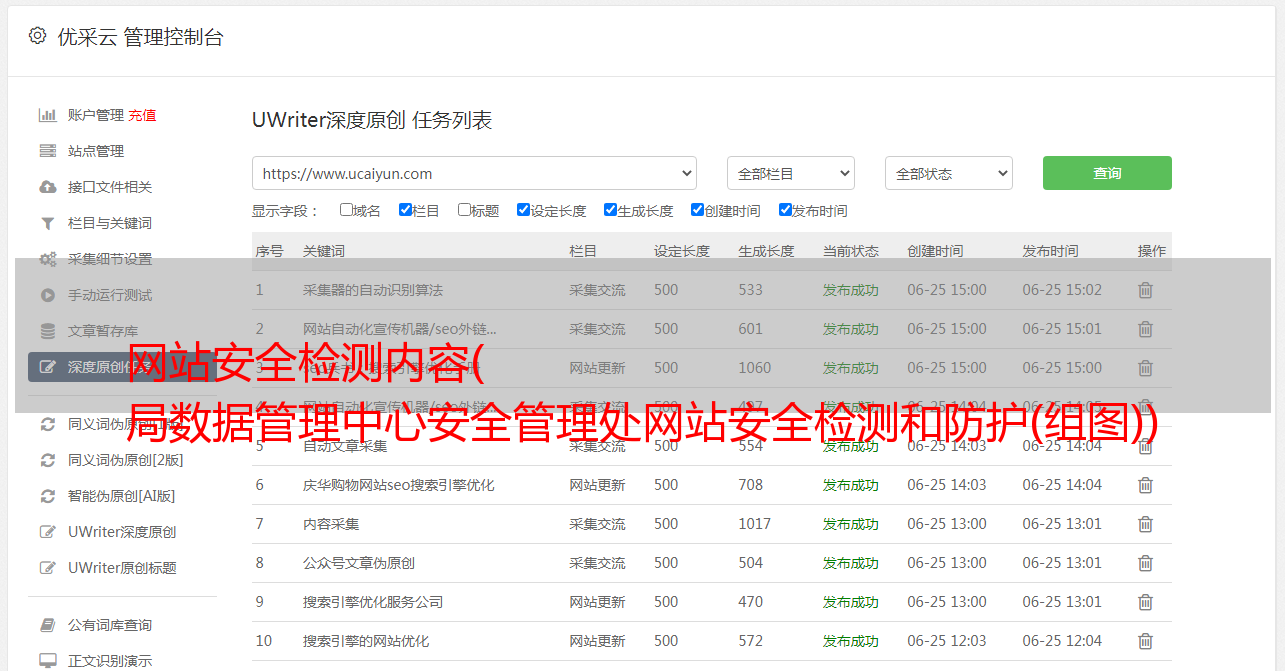Open 账户管理 in the sidebar
The width and height of the screenshot is (1285, 671).
pyautogui.click(x=95, y=115)
